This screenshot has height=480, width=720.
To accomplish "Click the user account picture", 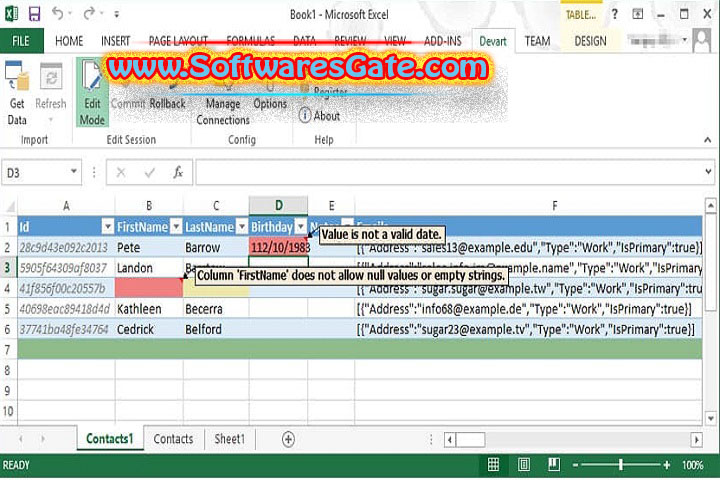I will click(702, 41).
